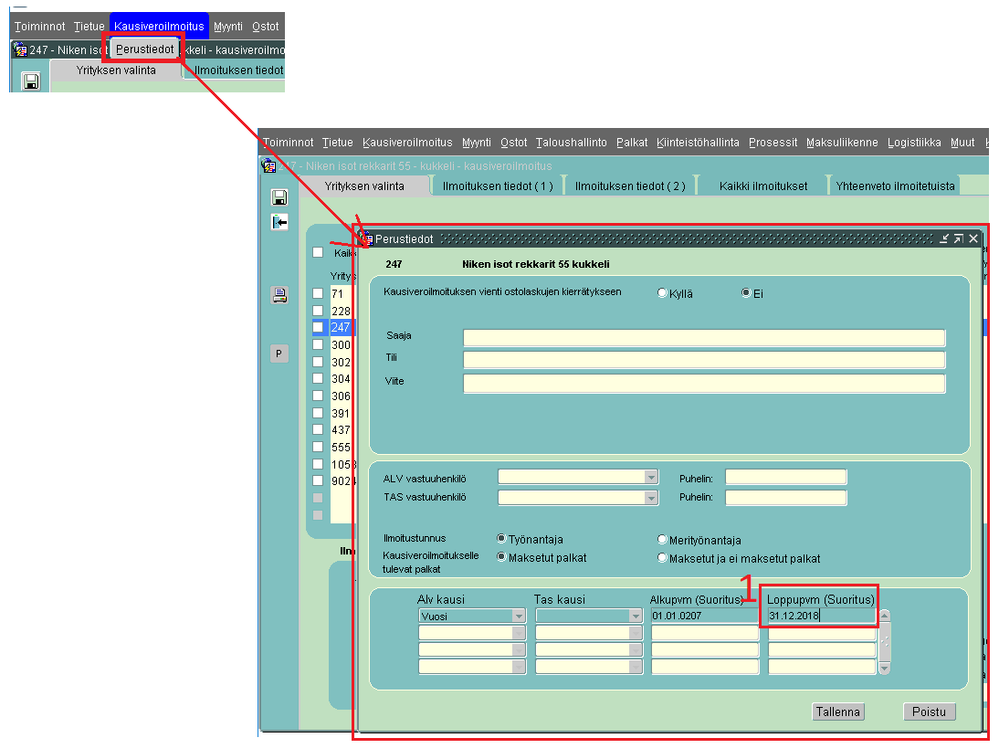Click the save diskette icon in top-left snippet
Screen dimensions: 999x750
(x=31, y=81)
